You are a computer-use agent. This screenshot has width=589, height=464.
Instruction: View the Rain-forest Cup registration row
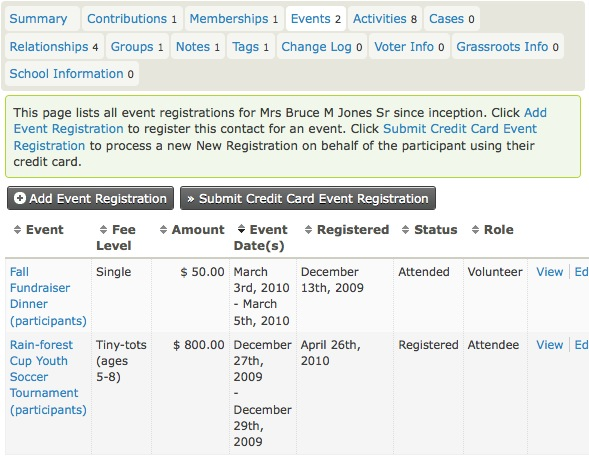coord(550,345)
